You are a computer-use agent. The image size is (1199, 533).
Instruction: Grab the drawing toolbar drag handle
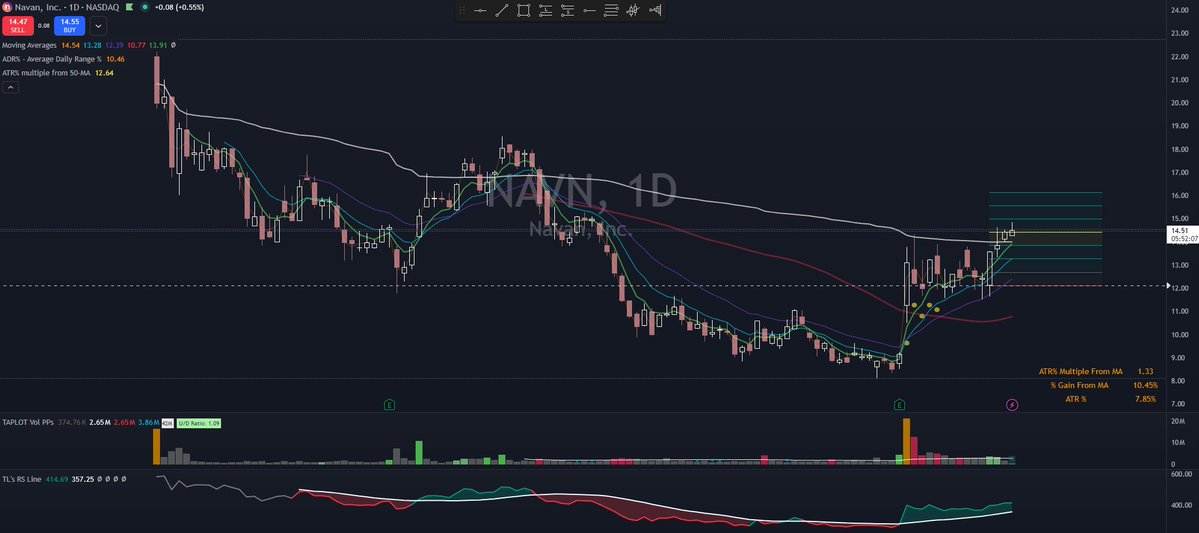(x=462, y=11)
